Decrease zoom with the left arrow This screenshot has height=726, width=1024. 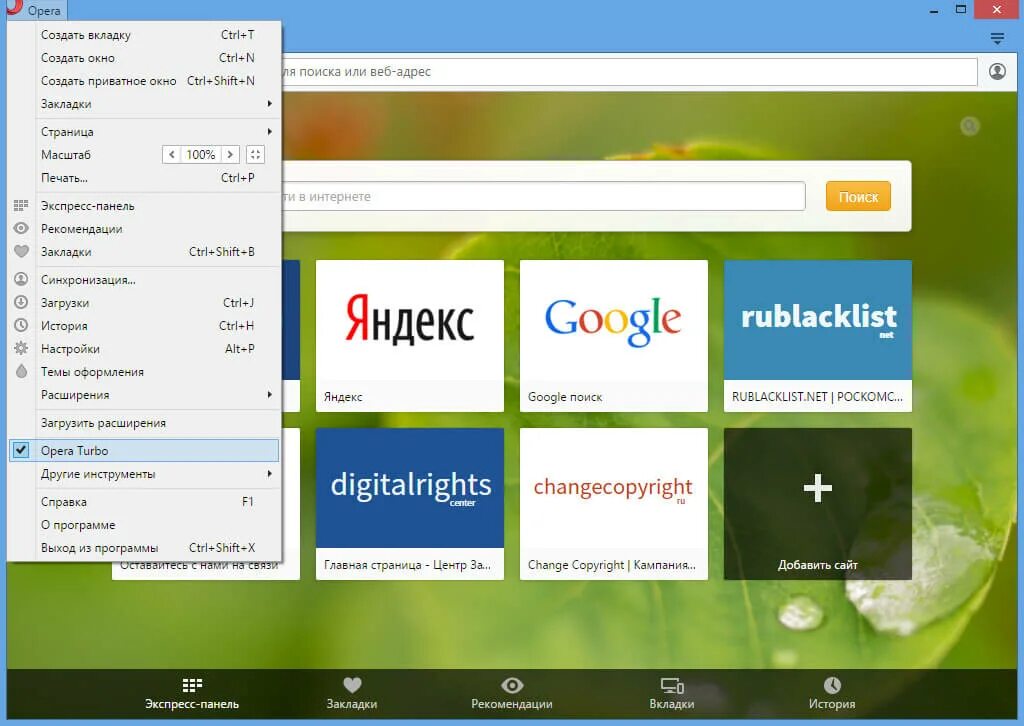tap(171, 155)
